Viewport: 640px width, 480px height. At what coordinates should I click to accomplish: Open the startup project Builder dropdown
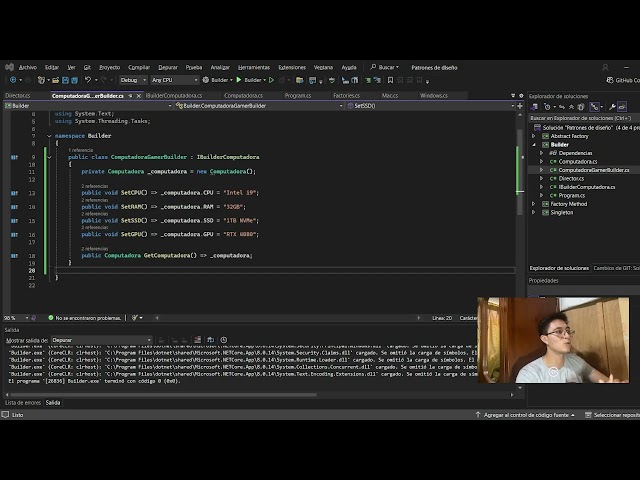click(218, 80)
